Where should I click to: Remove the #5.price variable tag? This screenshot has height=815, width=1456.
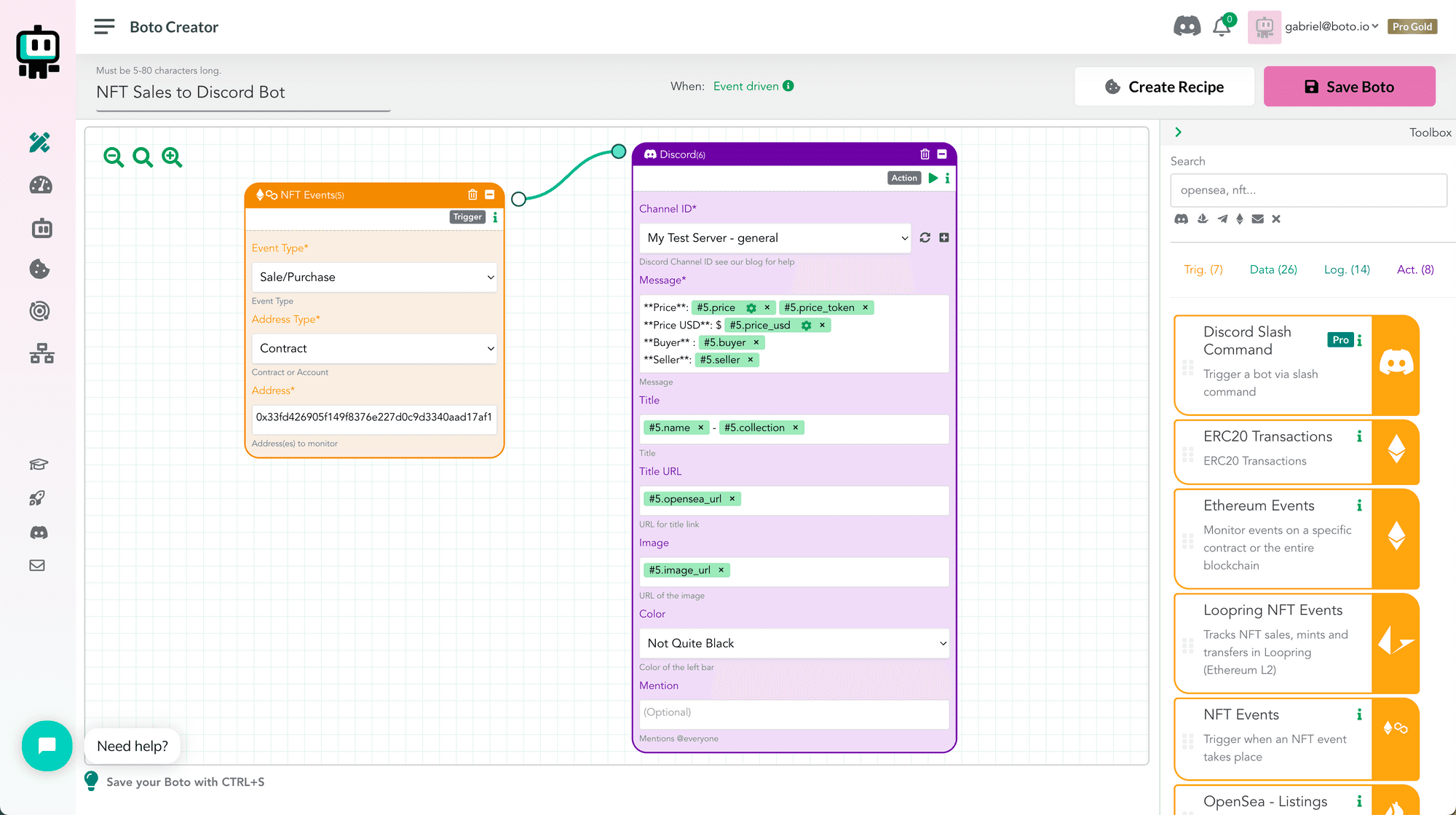[x=767, y=307]
